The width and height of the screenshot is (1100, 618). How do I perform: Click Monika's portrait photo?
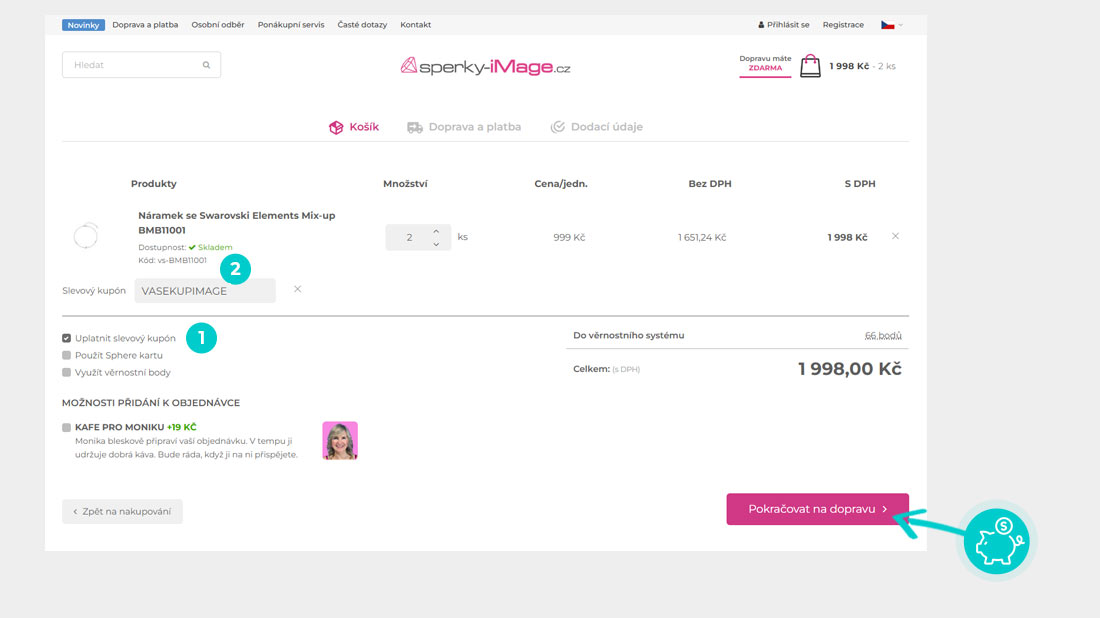[340, 440]
